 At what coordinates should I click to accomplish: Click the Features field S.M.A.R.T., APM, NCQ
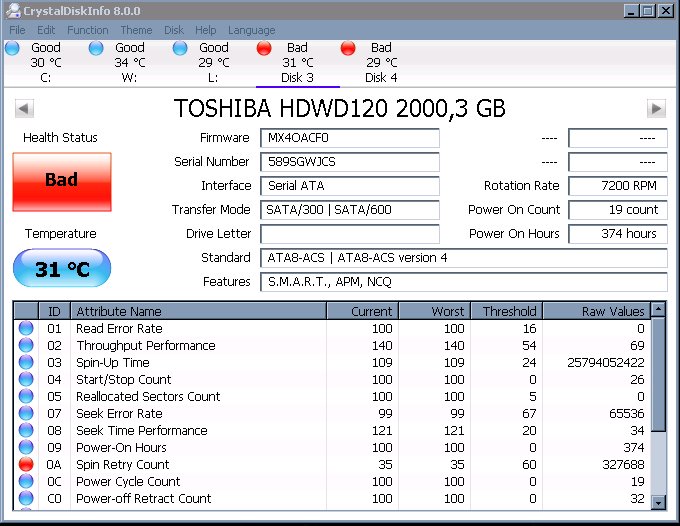[464, 282]
